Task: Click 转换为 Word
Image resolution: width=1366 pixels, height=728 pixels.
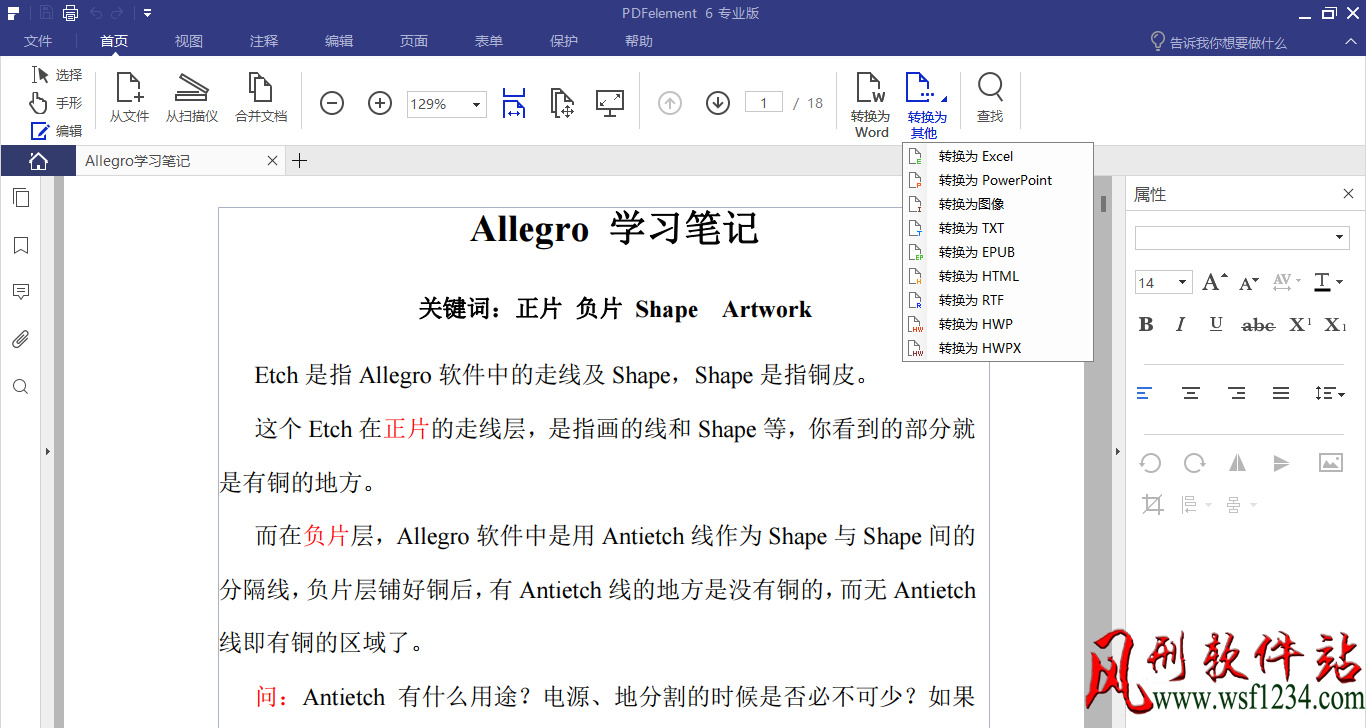Action: coord(871,104)
